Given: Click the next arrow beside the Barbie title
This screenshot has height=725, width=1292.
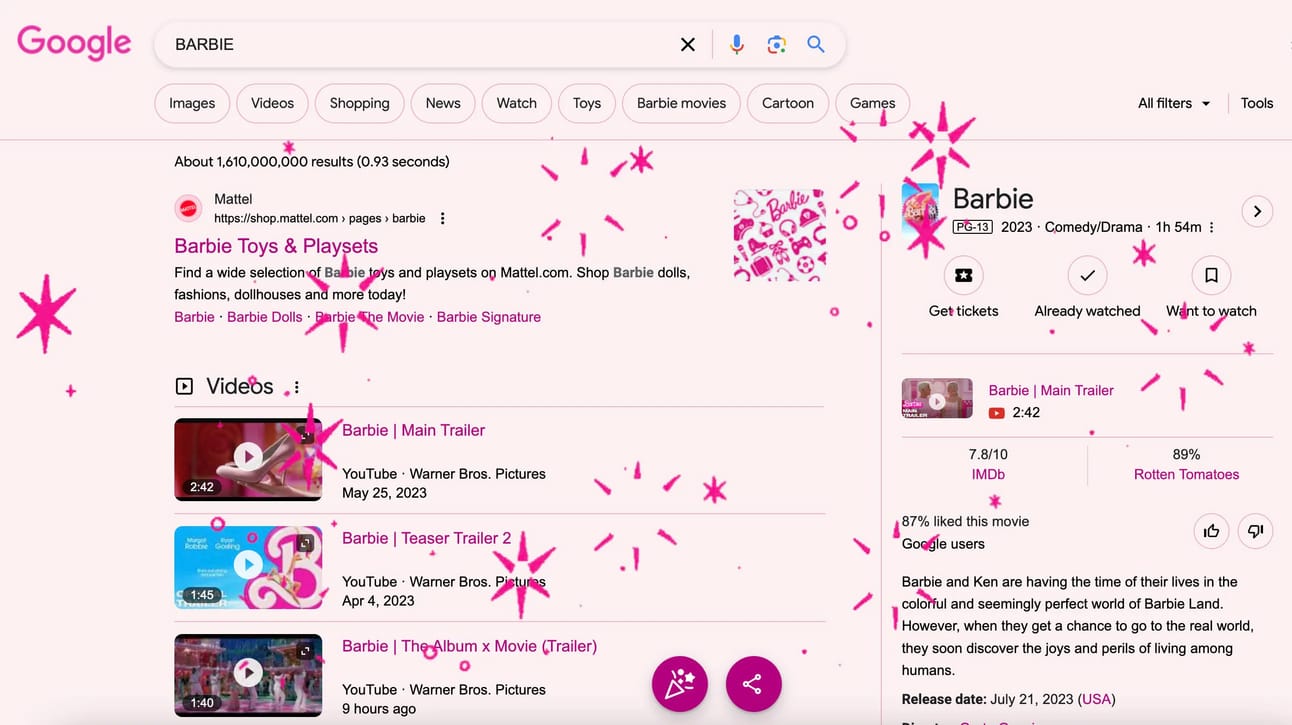Looking at the screenshot, I should pyautogui.click(x=1257, y=211).
